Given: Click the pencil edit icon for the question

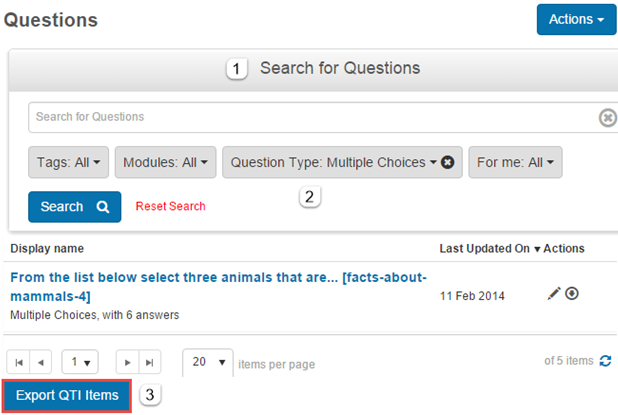Looking at the screenshot, I should tap(555, 294).
